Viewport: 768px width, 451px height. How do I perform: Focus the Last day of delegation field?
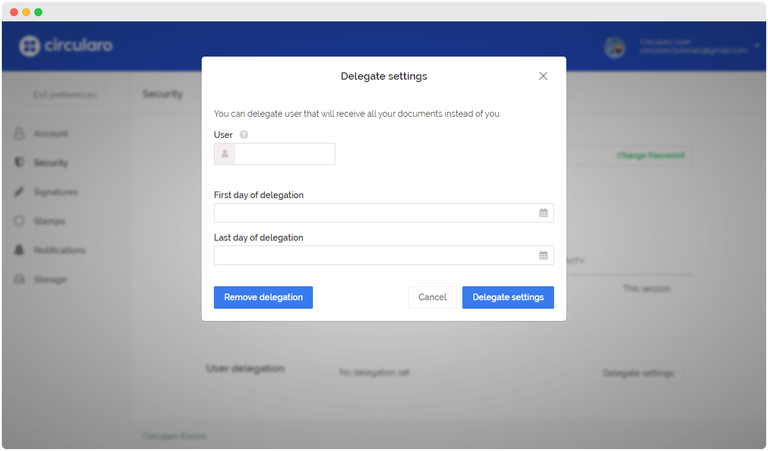coord(375,256)
